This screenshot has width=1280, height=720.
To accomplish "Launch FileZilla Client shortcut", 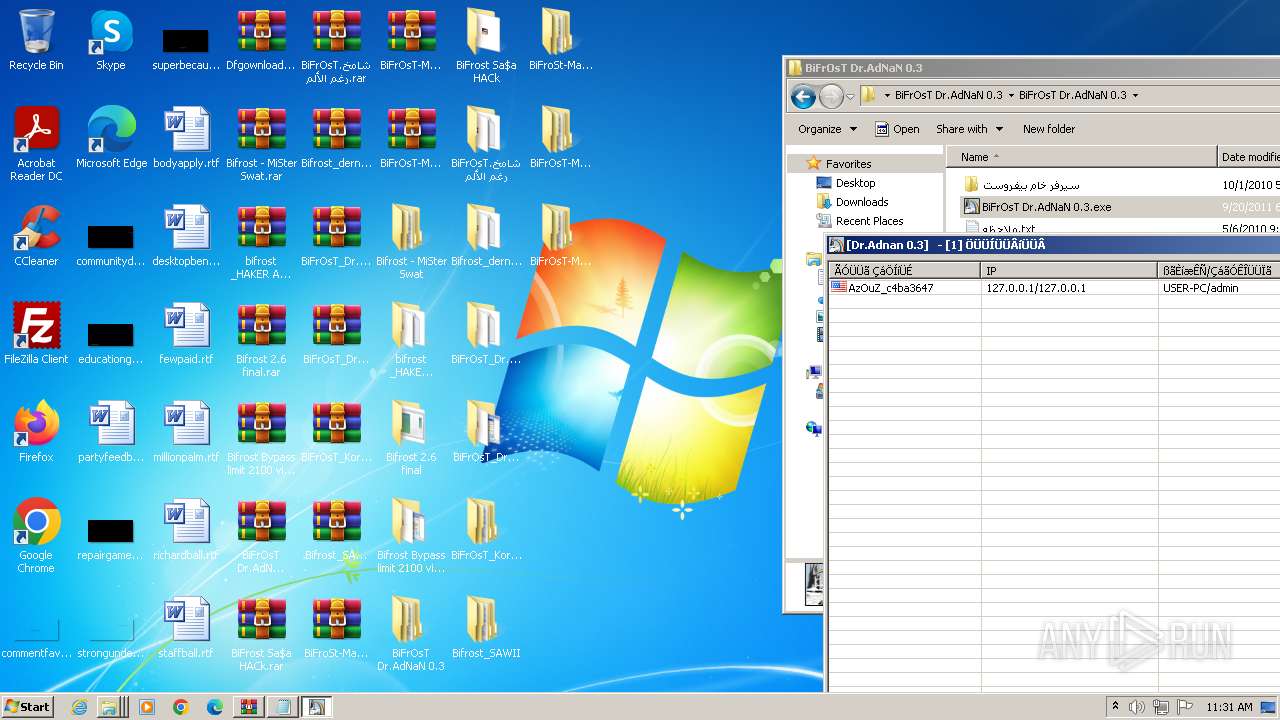I will pos(36,334).
